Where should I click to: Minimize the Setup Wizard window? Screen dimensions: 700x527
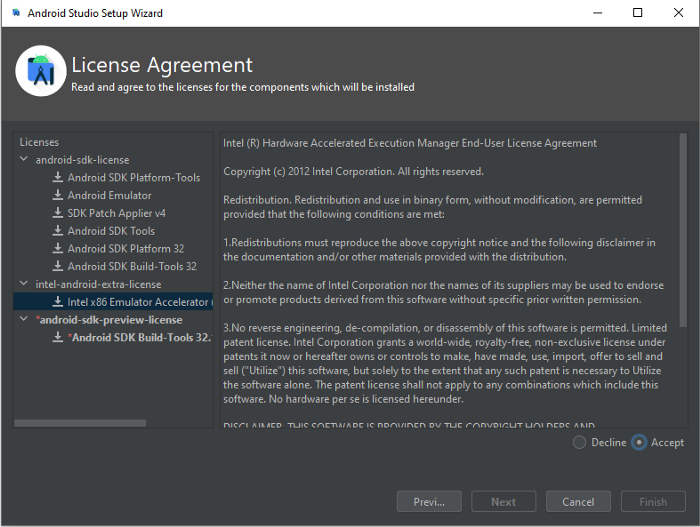pos(597,13)
